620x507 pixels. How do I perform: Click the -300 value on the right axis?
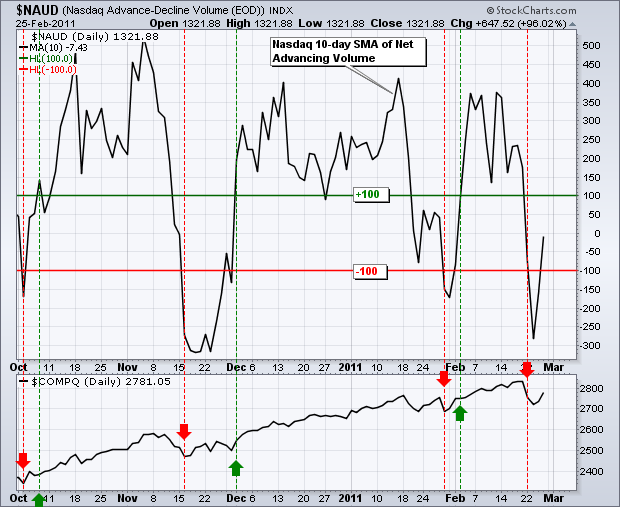589,346
